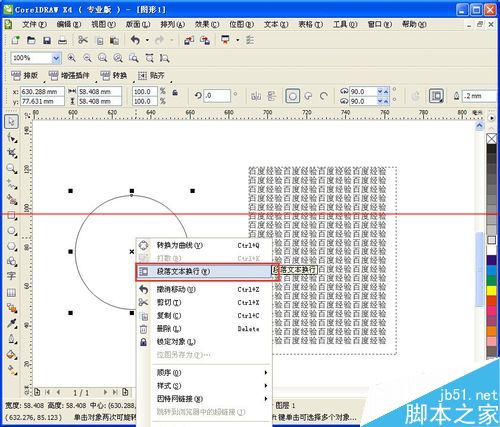Select the Table tool in toolbox
Image resolution: width=500 pixels, height=427 pixels.
pyautogui.click(x=11, y=293)
